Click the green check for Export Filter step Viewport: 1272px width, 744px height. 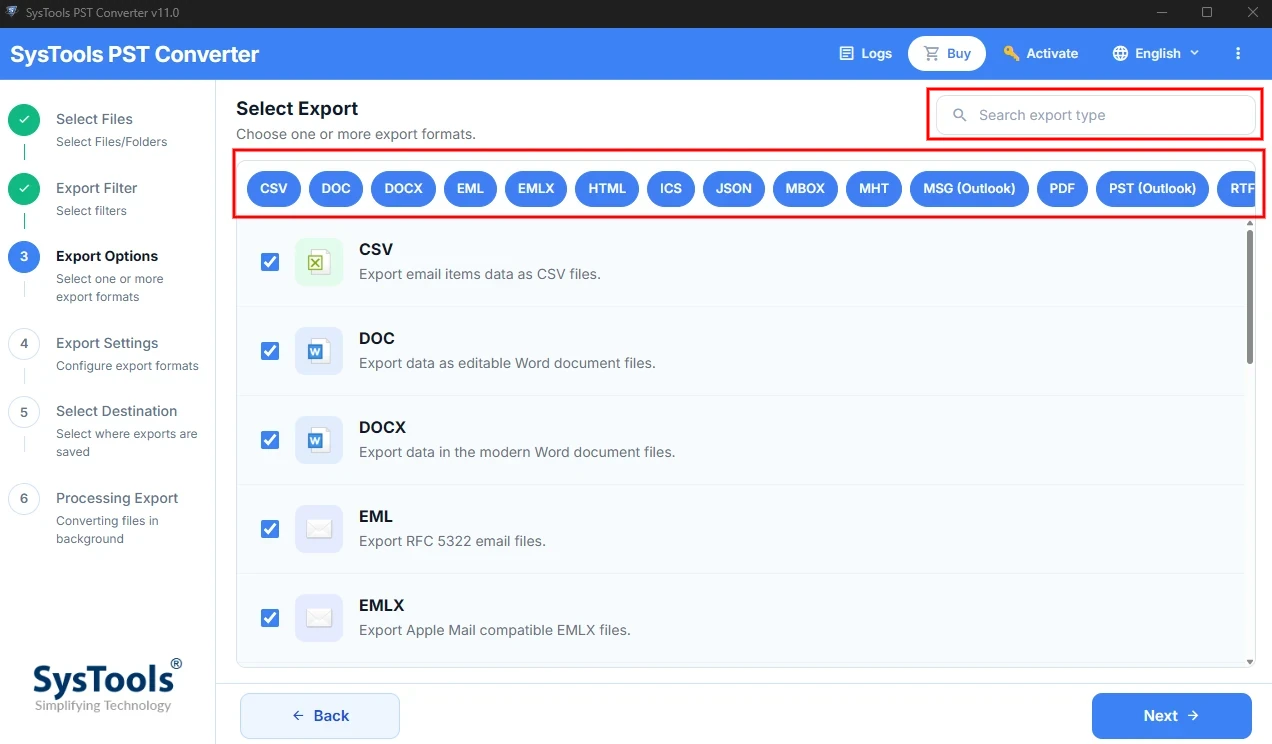(24, 189)
